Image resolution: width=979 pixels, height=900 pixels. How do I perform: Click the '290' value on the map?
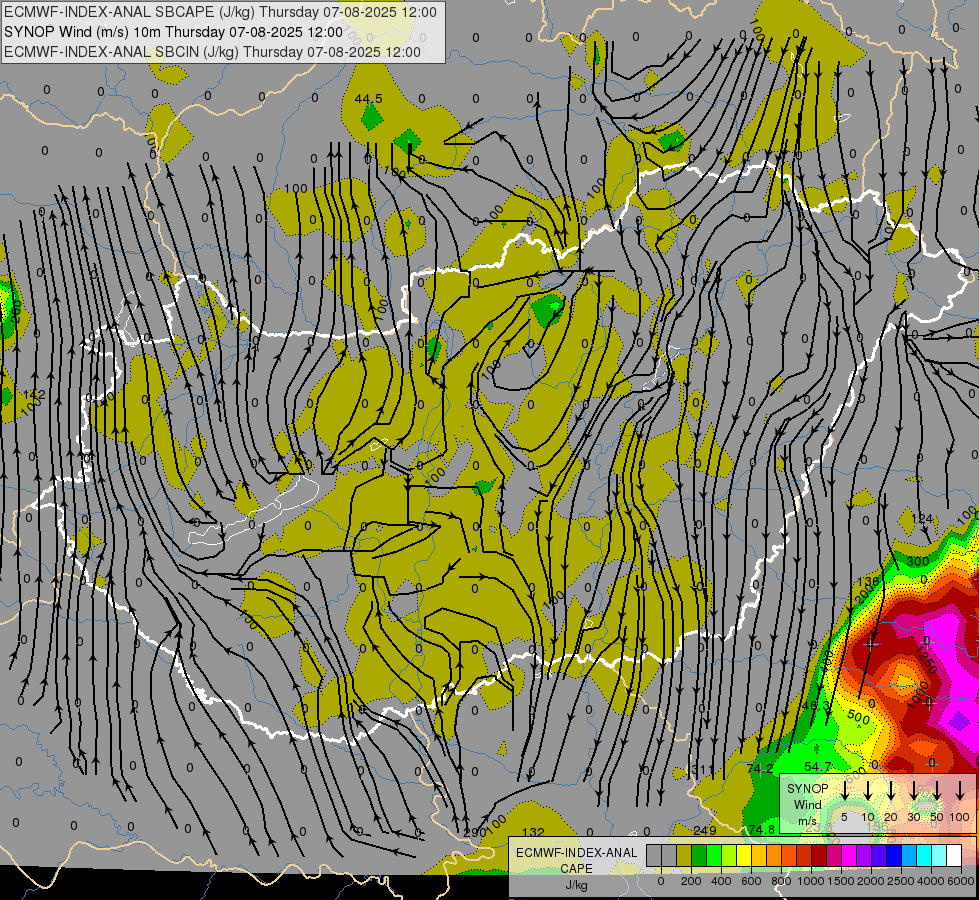(475, 833)
